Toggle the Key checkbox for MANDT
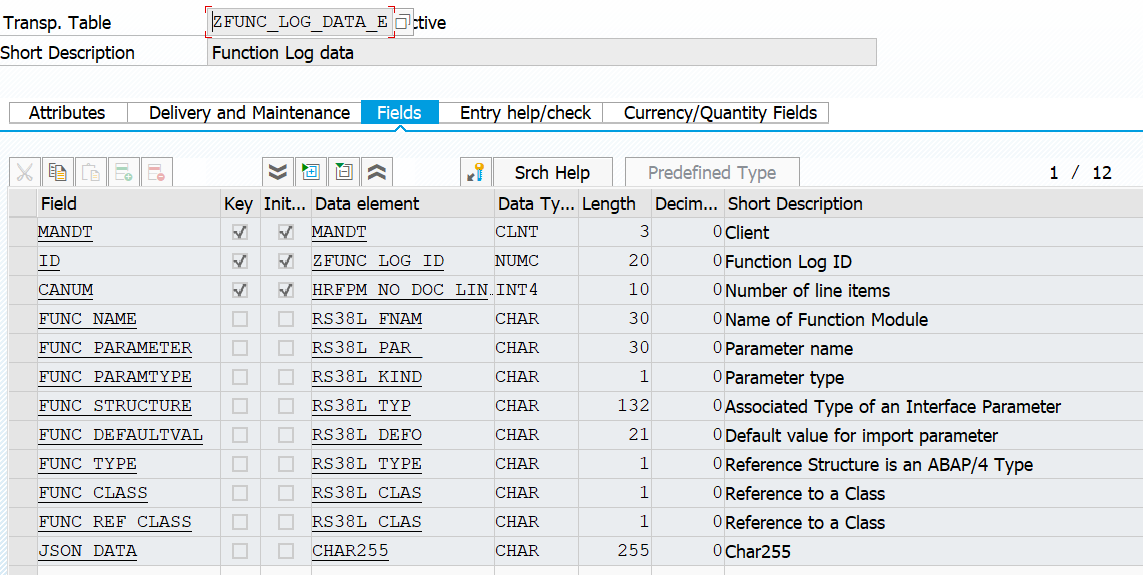This screenshot has width=1143, height=575. [x=239, y=232]
